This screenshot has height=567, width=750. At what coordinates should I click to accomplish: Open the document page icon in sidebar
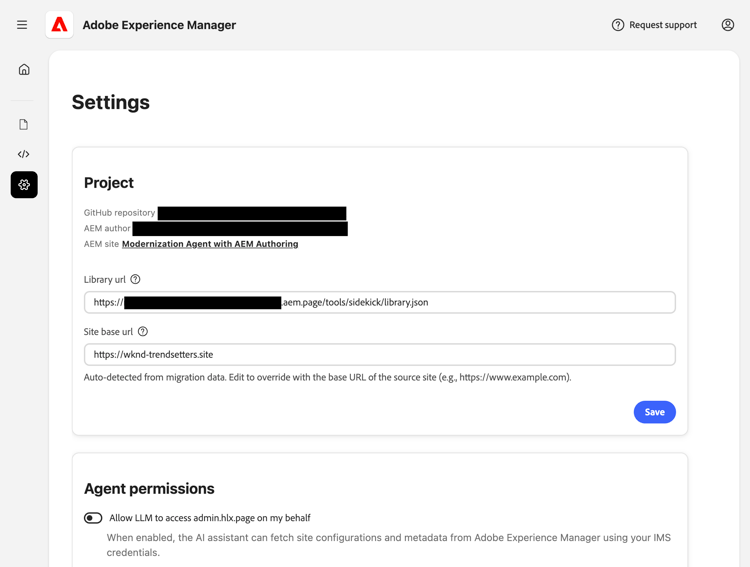coord(24,125)
